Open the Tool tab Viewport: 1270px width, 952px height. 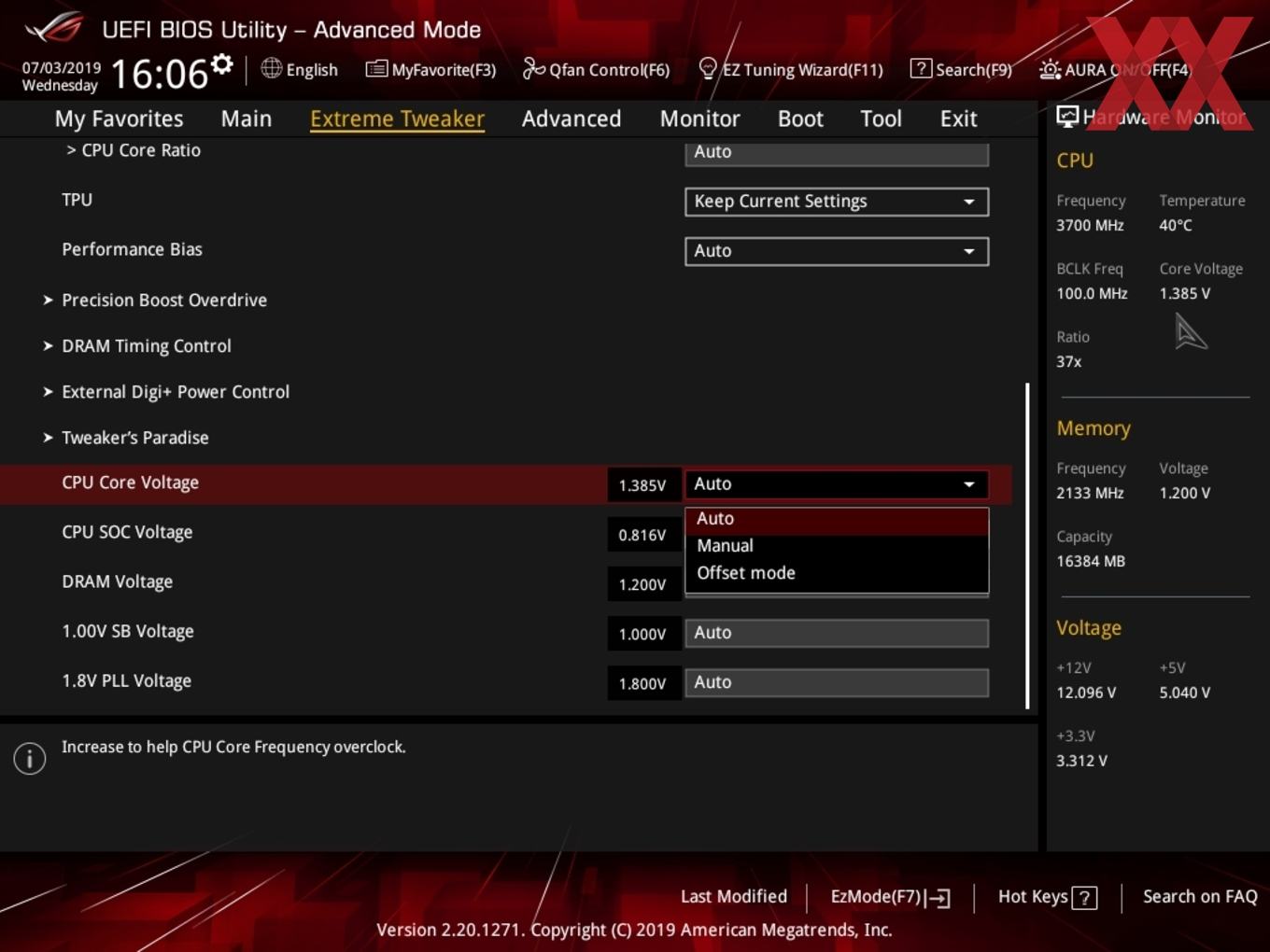click(881, 119)
